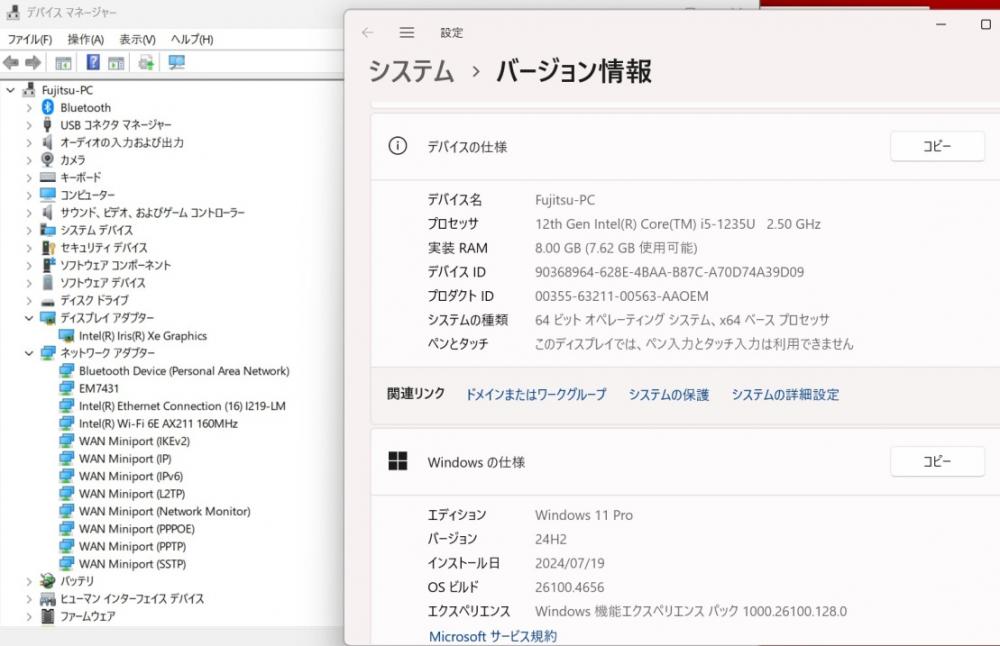
Task: Minimize the Settings window
Action: (941, 24)
